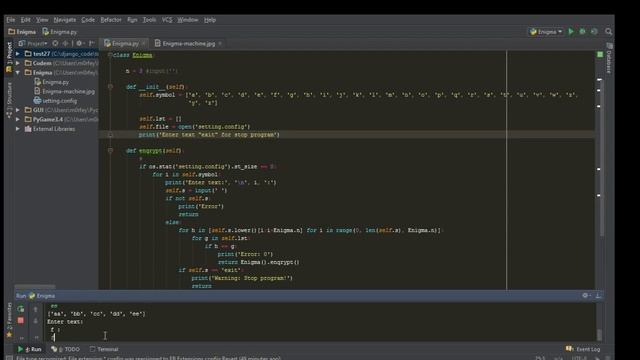
Task: Open Project panel gear settings
Action: click(x=80, y=43)
